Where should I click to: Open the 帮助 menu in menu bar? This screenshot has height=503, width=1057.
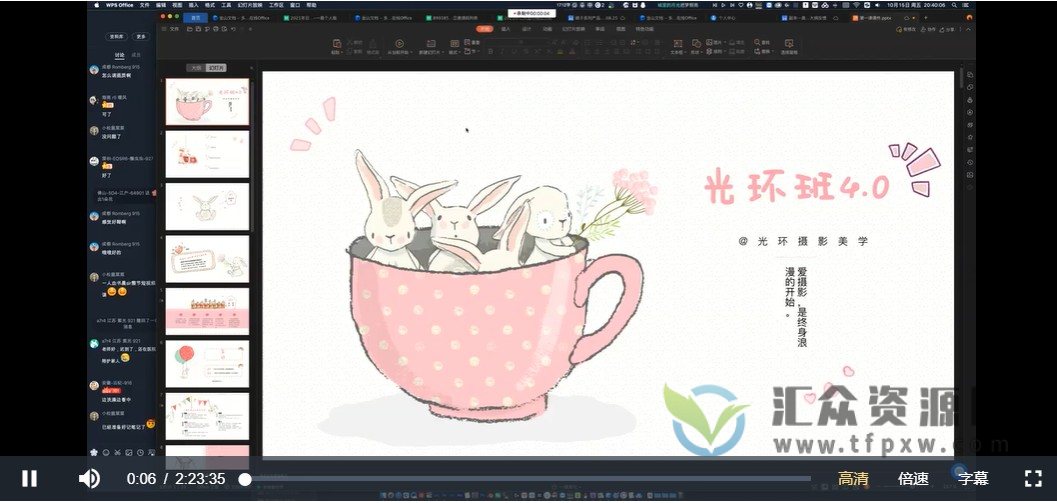309,5
